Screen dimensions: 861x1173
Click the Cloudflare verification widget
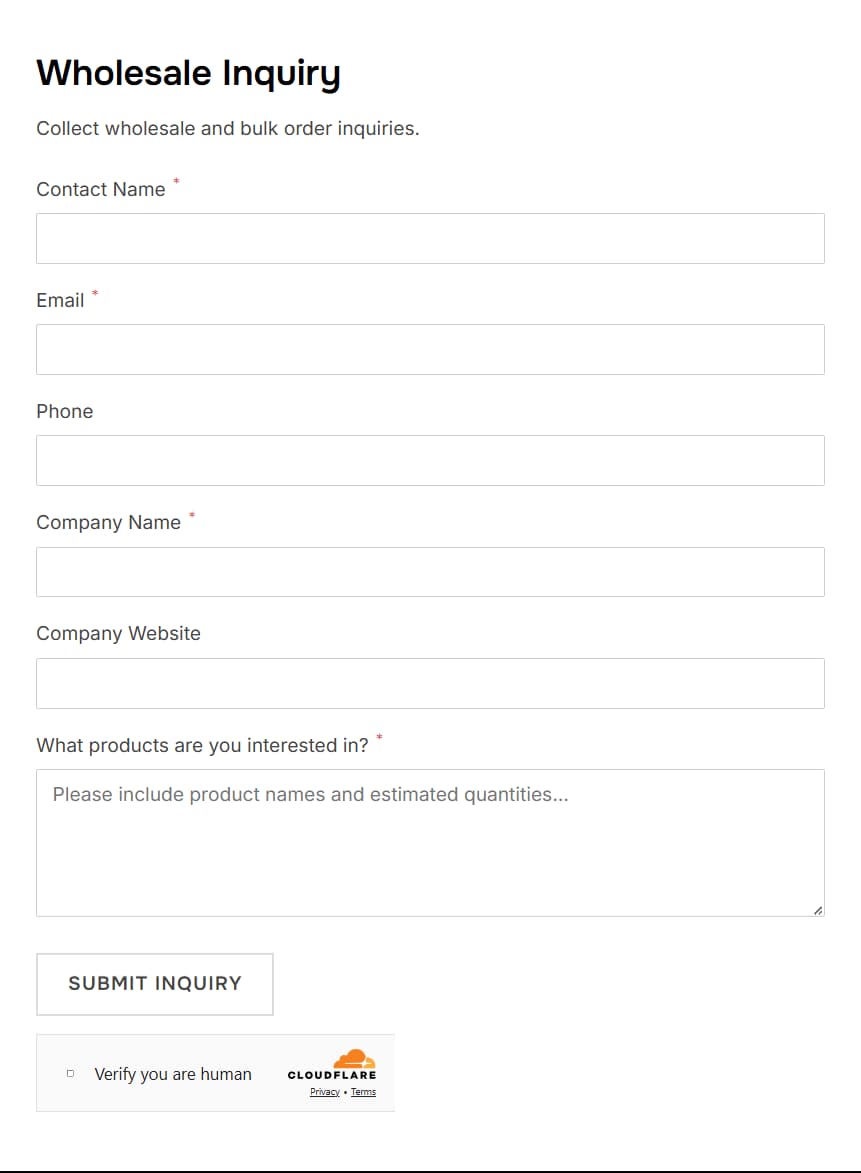[x=215, y=1072]
